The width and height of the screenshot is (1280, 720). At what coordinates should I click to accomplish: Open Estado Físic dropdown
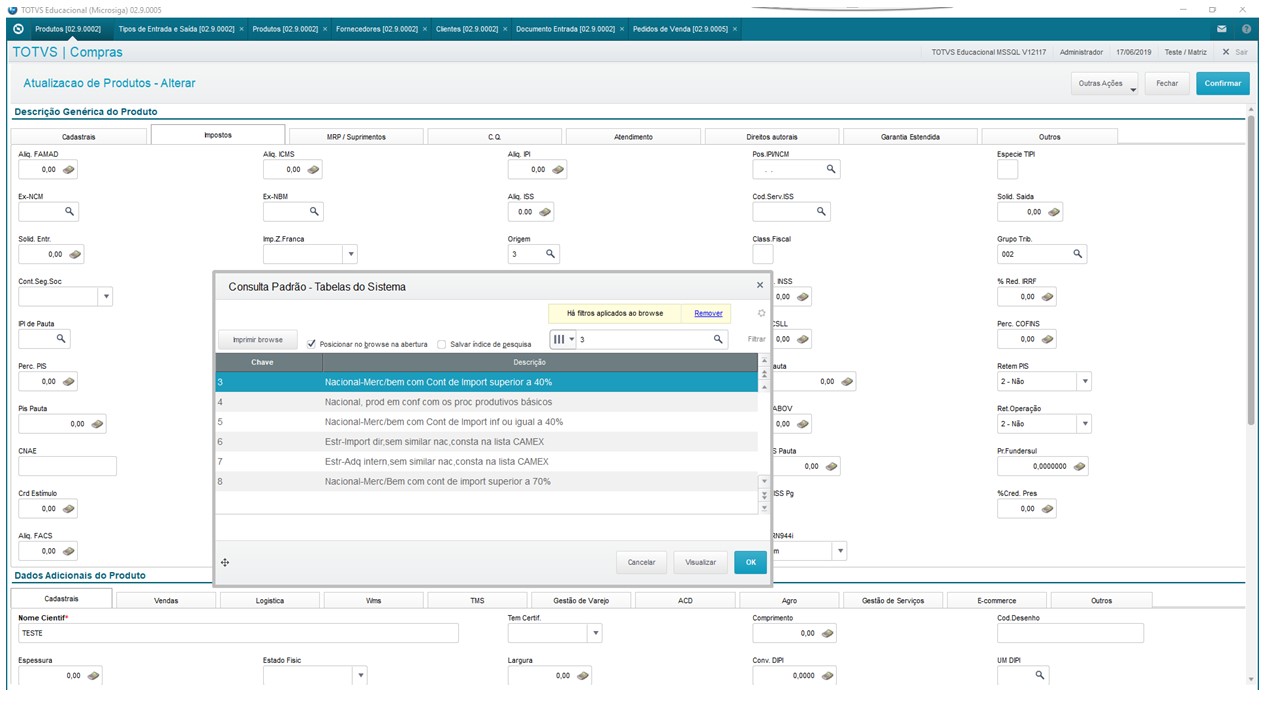[360, 675]
